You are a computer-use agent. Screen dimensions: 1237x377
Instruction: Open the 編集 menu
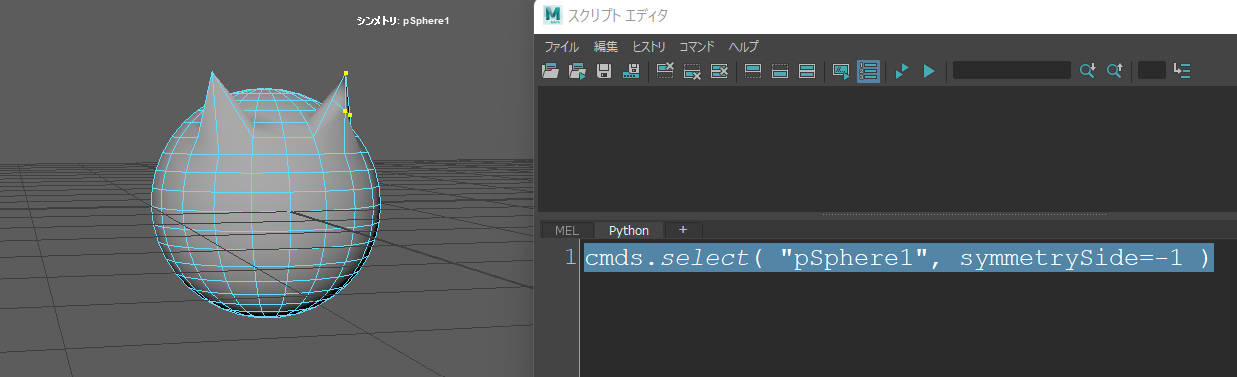coord(606,47)
